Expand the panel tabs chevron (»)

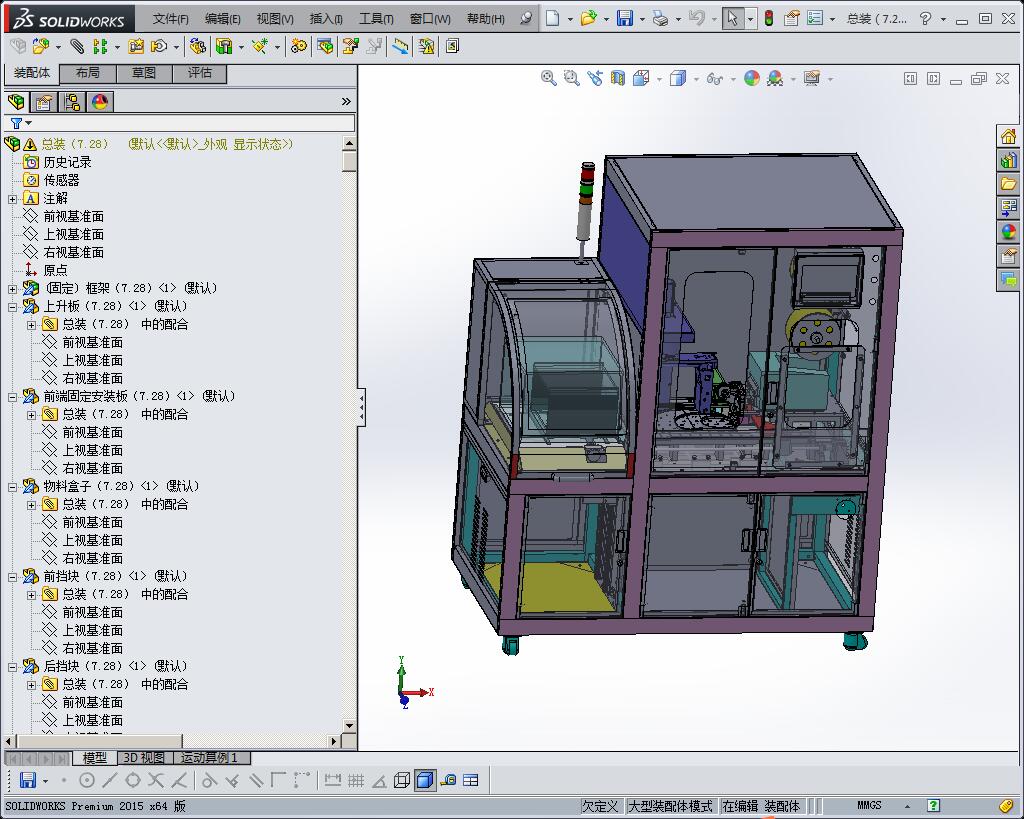346,101
